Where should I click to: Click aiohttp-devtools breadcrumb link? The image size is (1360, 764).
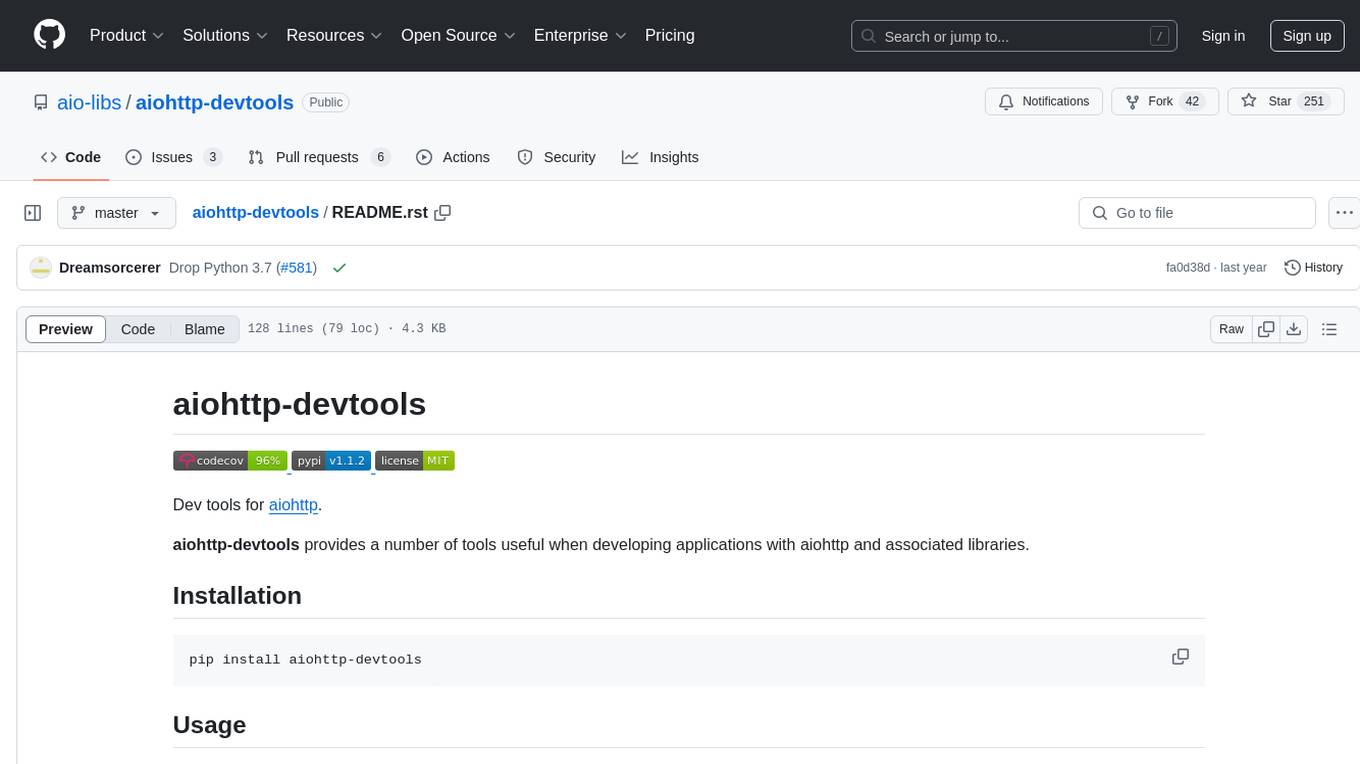coord(255,212)
